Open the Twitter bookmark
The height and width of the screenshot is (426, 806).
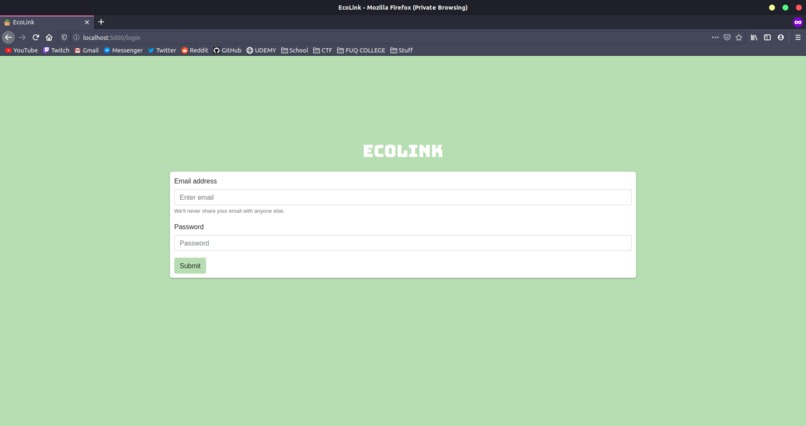162,50
